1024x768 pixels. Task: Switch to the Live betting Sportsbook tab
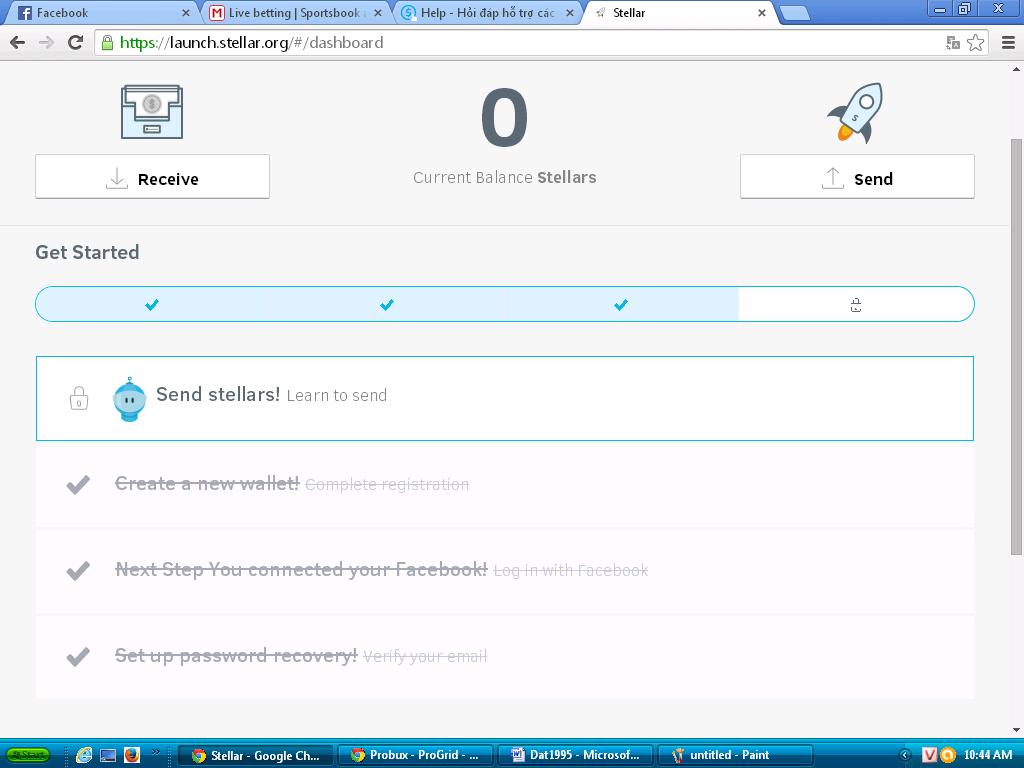point(295,13)
